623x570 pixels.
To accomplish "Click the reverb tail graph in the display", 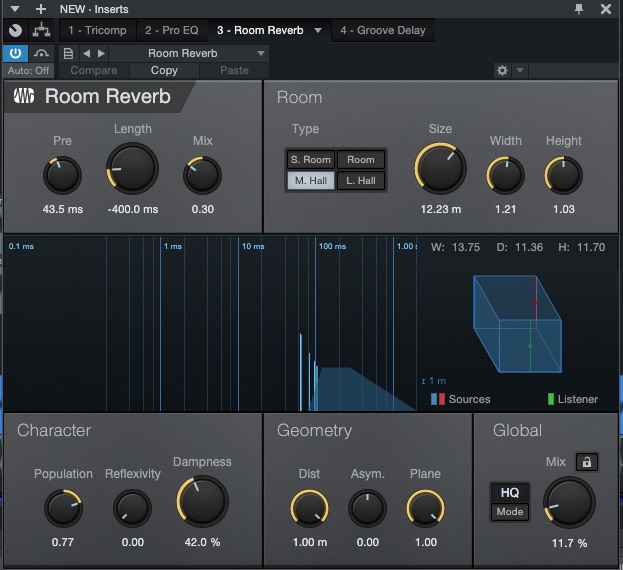I will tap(360, 389).
